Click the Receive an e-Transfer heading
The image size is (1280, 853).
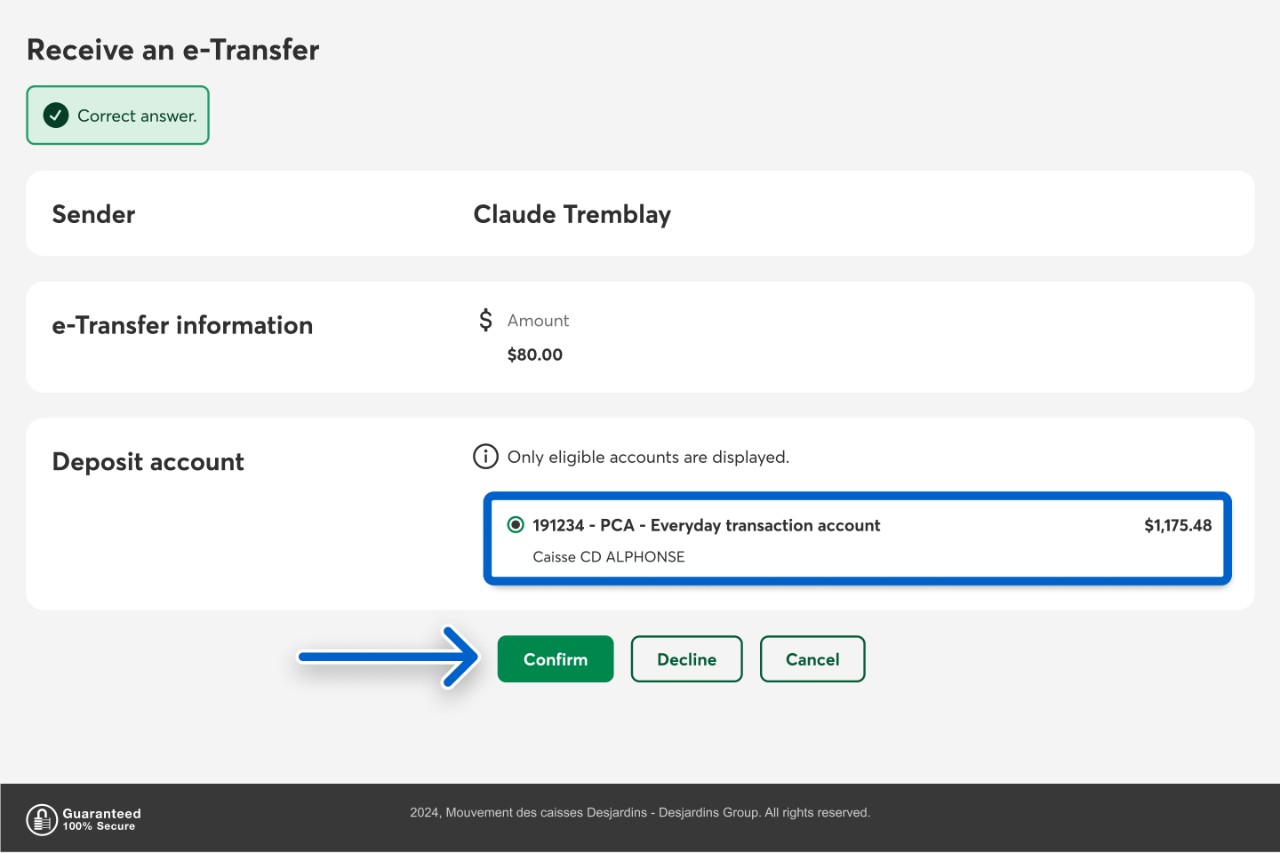[x=173, y=50]
